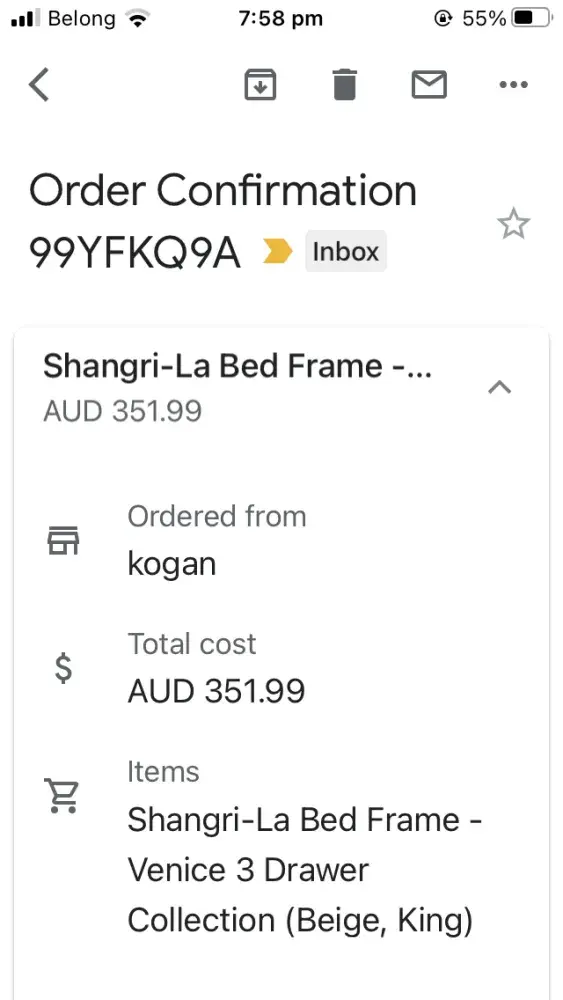Tap the store icon beside Ordered from

pyautogui.click(x=63, y=540)
